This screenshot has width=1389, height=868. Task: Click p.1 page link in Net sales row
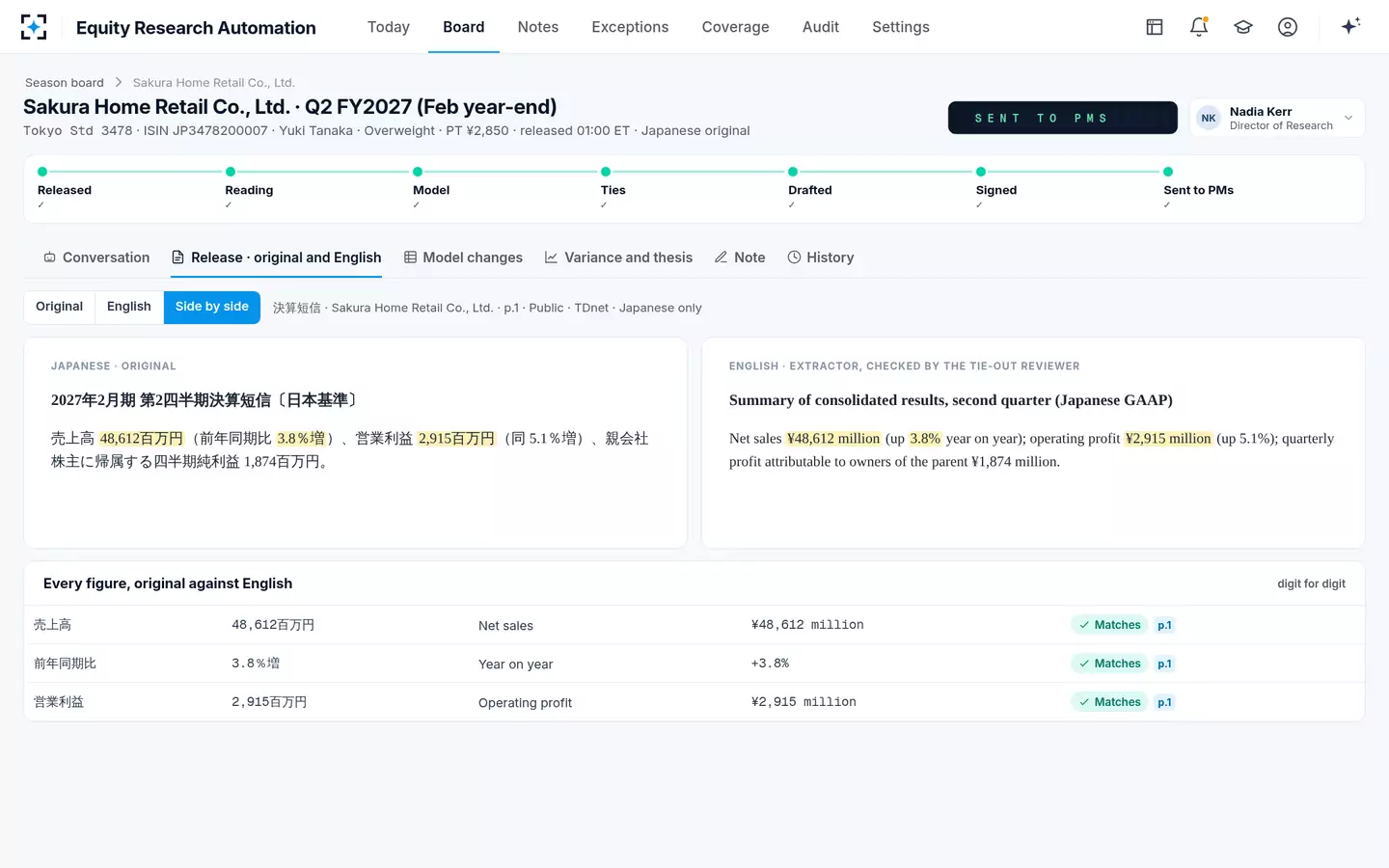click(x=1165, y=625)
